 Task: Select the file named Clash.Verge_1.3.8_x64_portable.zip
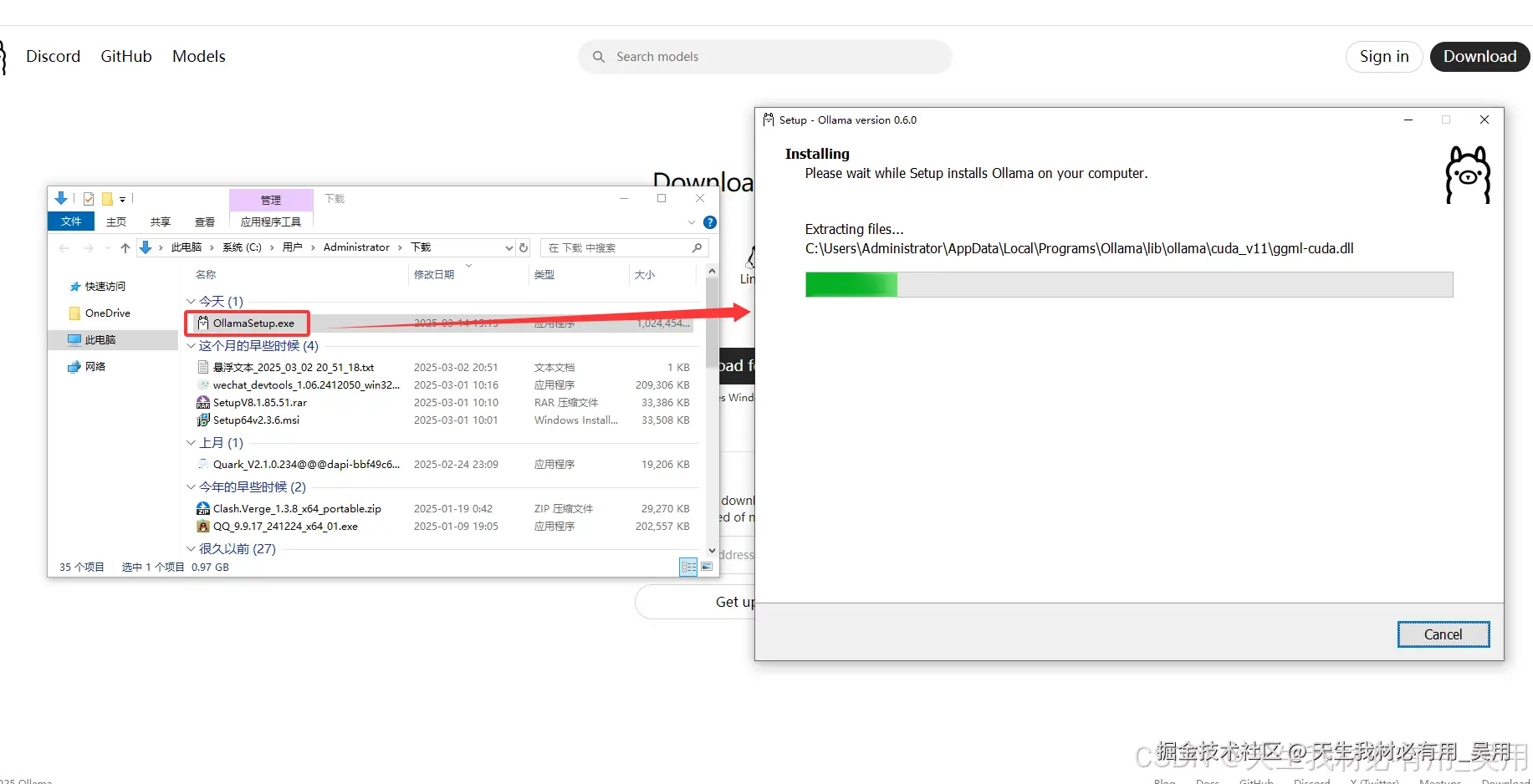pos(297,508)
